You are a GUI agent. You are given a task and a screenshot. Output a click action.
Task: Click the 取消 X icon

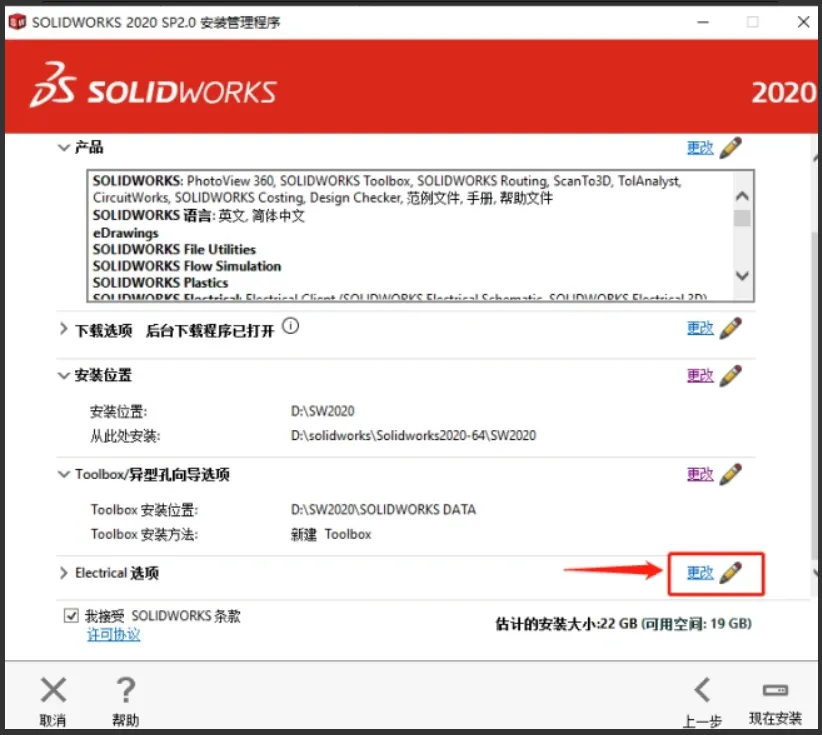(x=53, y=690)
